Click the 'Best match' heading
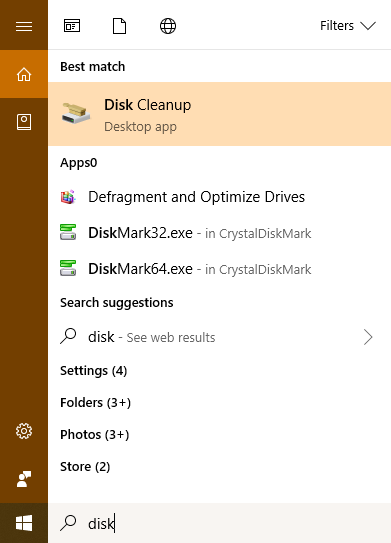This screenshot has width=391, height=543. point(92,66)
